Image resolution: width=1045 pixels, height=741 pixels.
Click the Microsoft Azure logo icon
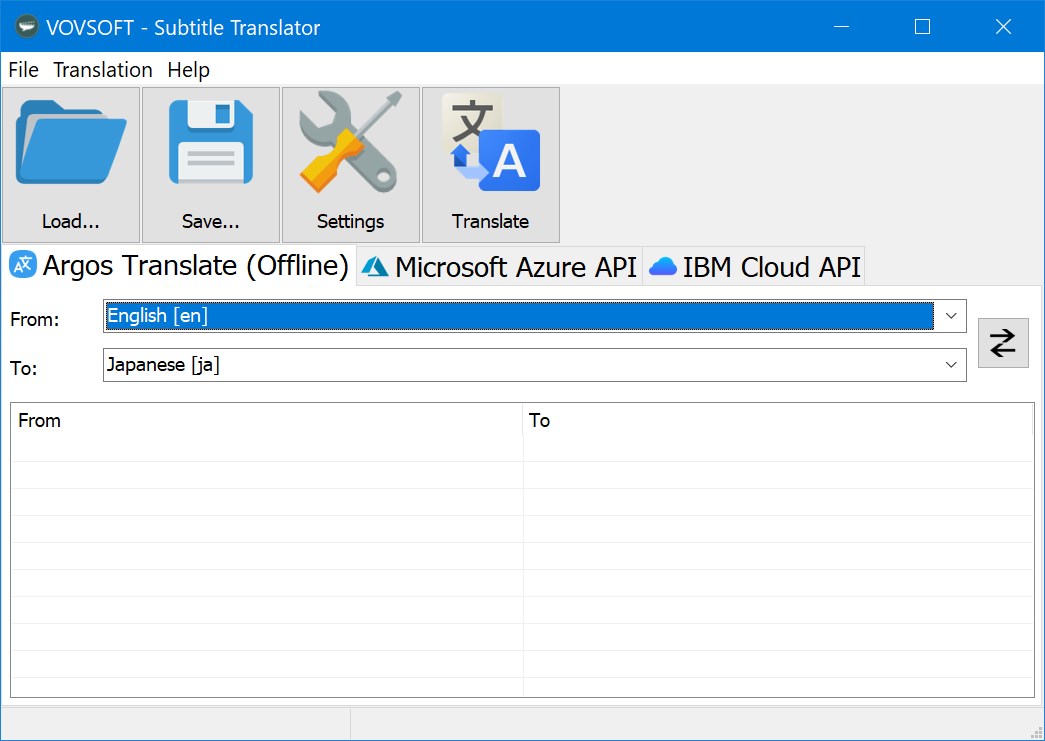coord(374,266)
